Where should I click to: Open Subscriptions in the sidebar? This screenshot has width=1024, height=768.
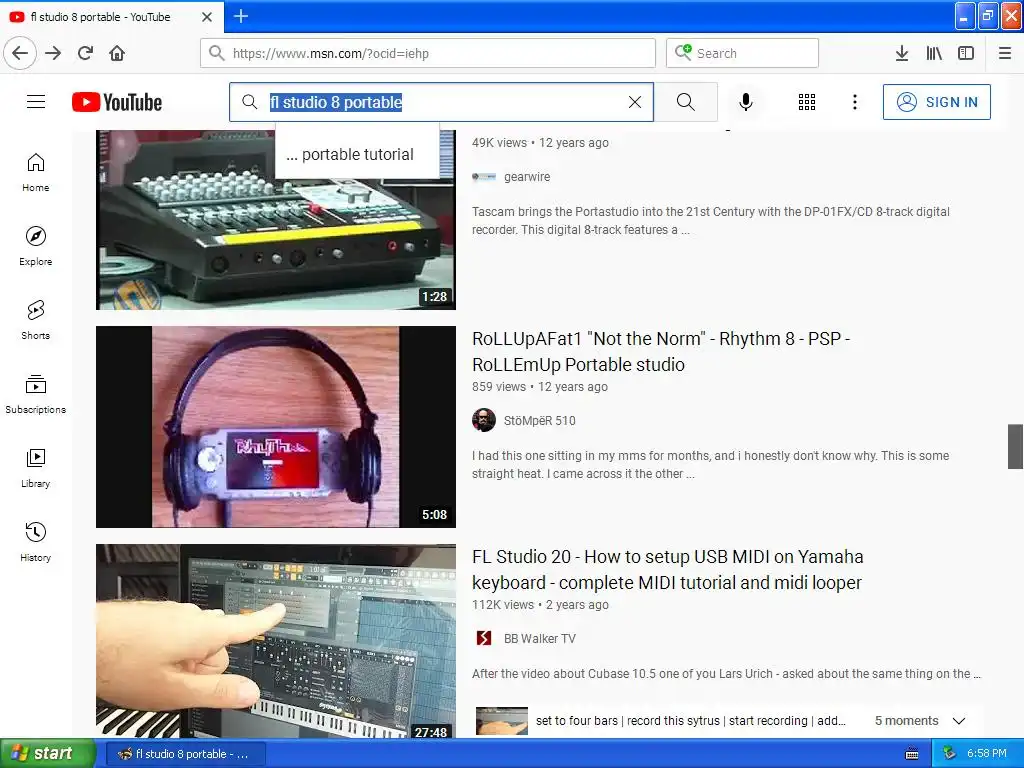pos(36,394)
